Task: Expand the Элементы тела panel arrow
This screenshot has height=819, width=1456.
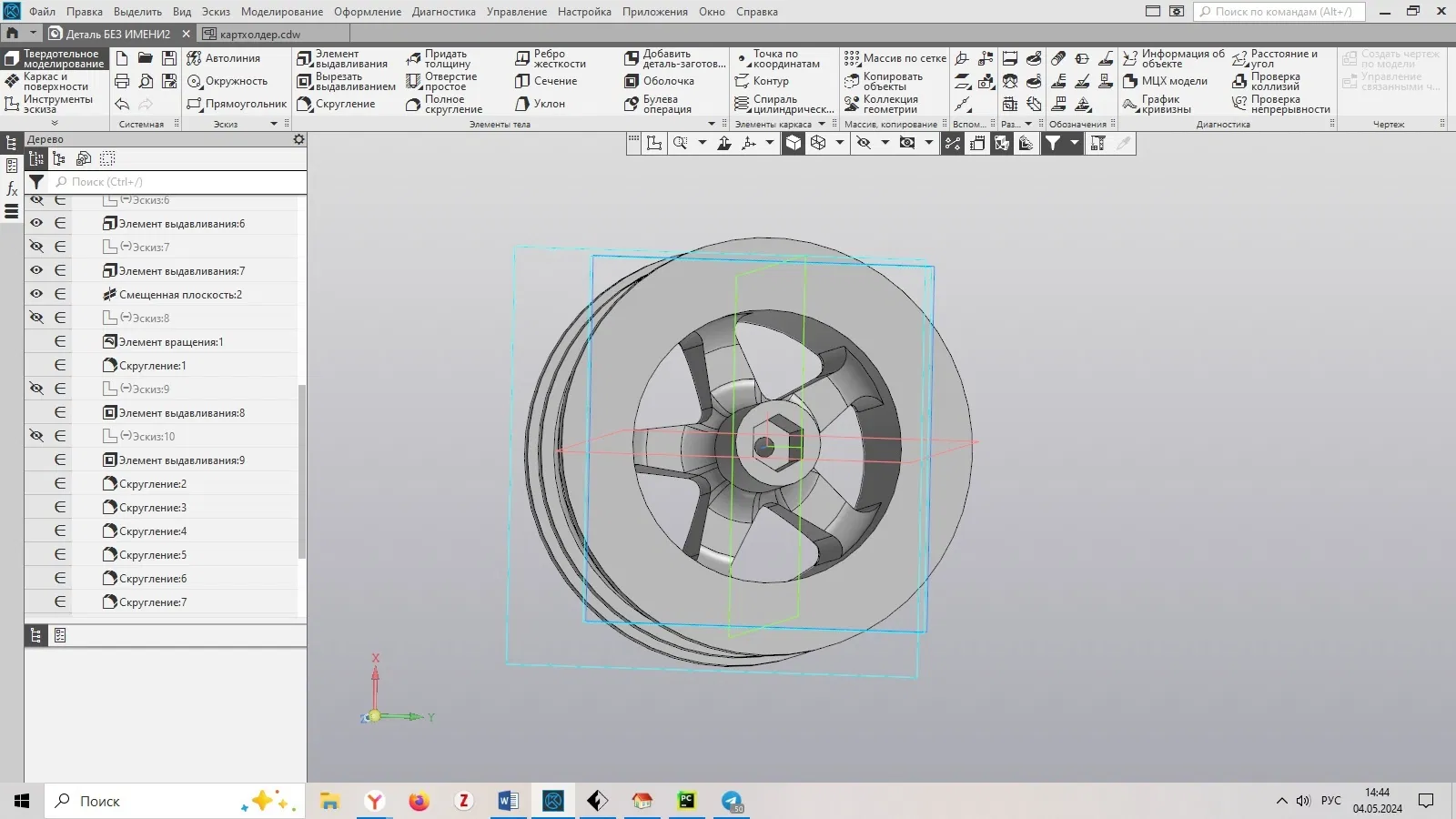Action: click(x=712, y=124)
